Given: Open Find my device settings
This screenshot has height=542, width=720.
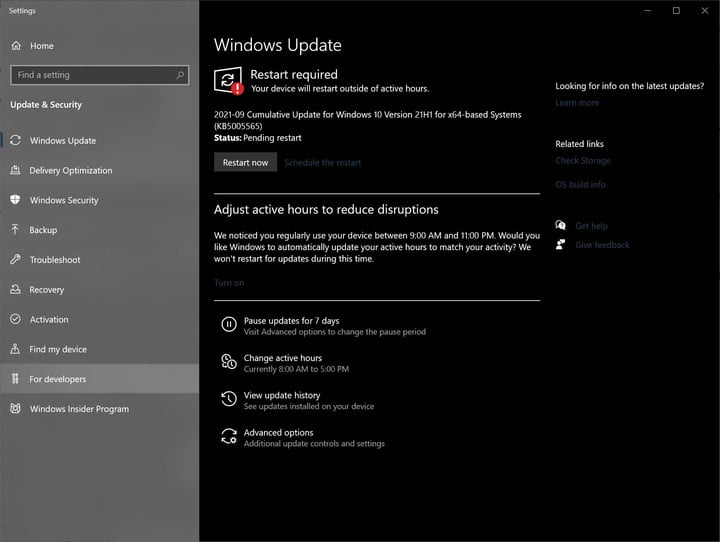Looking at the screenshot, I should pos(100,349).
